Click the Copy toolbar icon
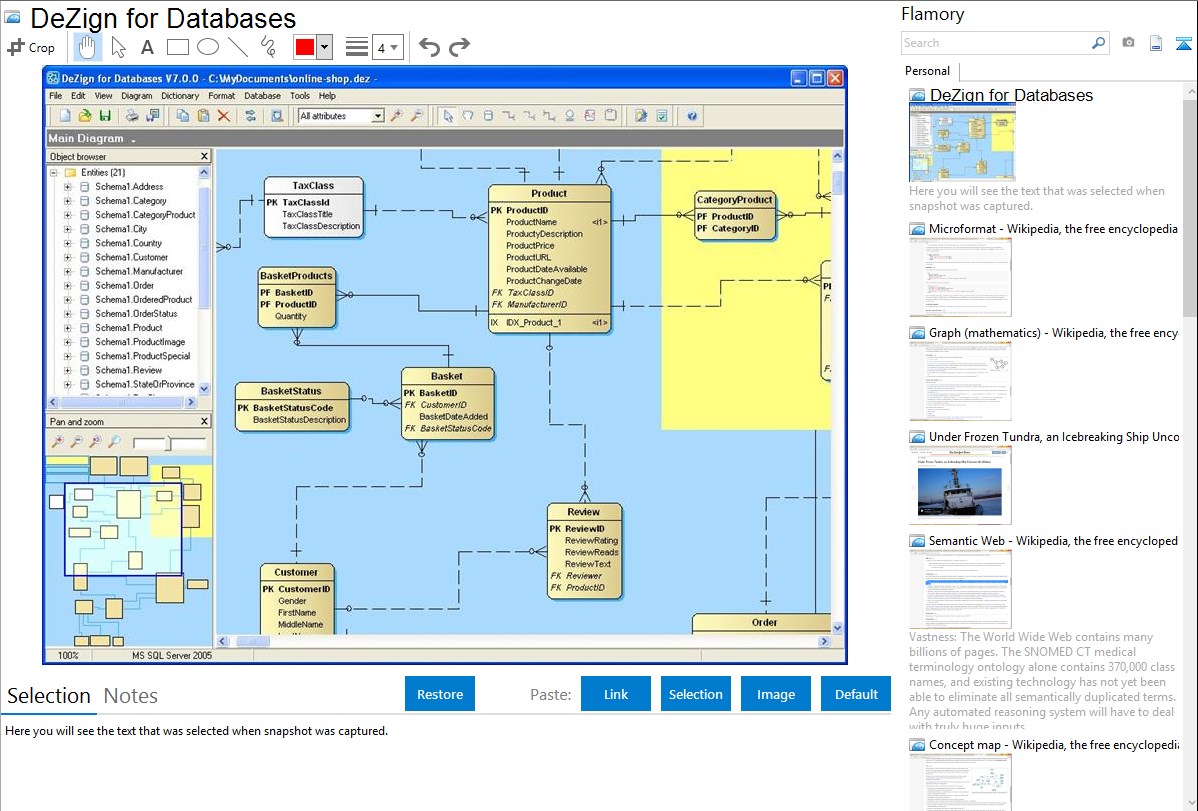 (x=183, y=115)
